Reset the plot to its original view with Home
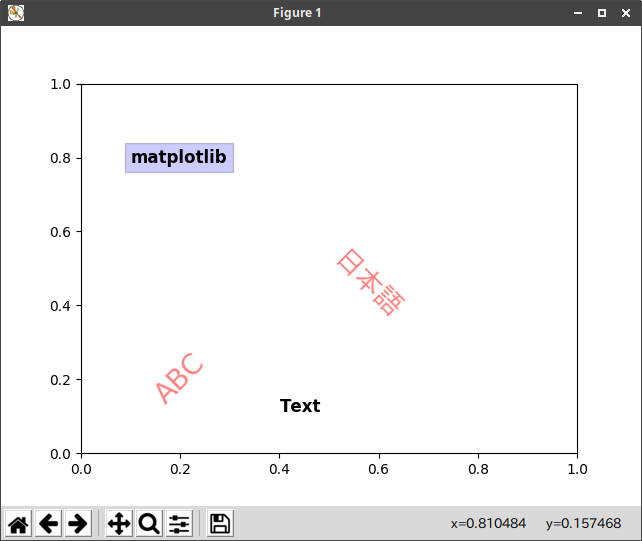642x541 pixels. (18, 523)
